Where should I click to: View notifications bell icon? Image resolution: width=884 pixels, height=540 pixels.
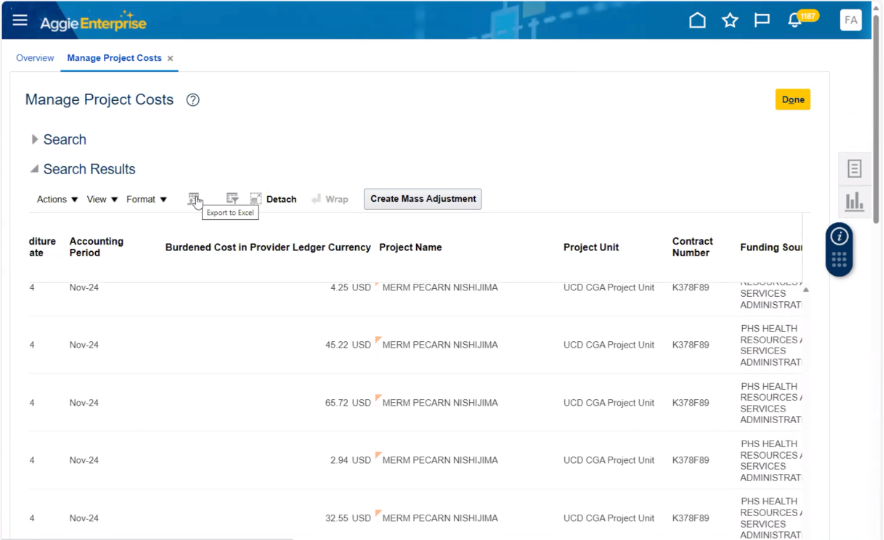(795, 21)
